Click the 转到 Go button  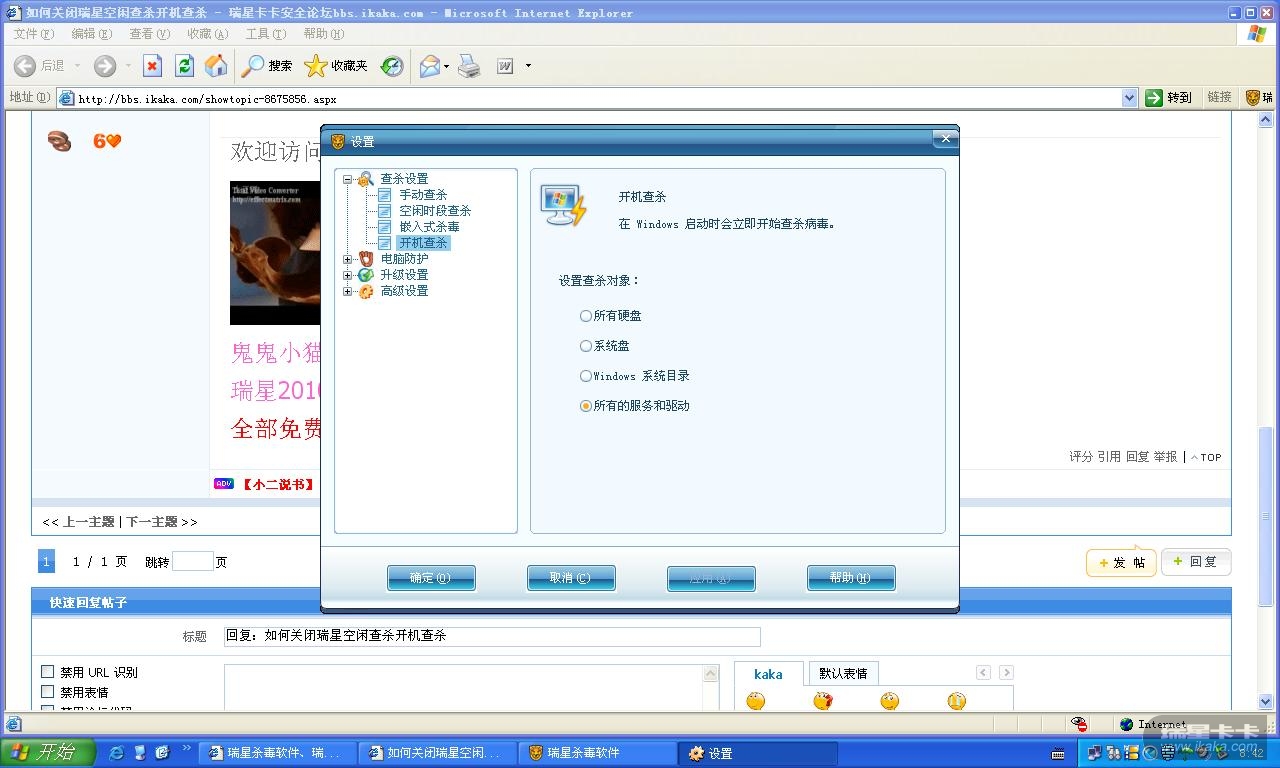click(x=1168, y=97)
